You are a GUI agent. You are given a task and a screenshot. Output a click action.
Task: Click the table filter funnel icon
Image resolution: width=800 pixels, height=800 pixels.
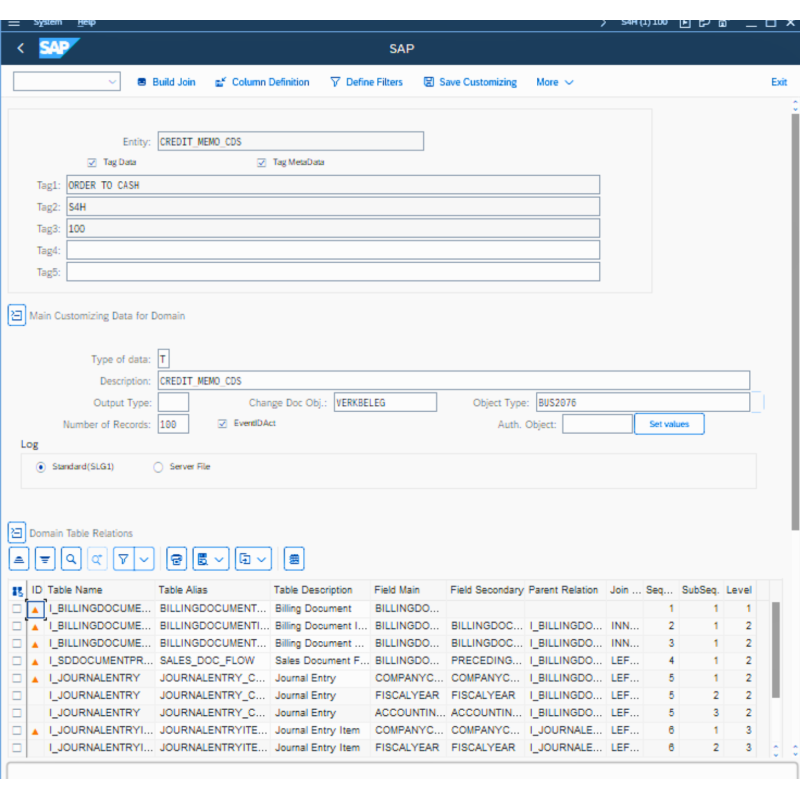click(123, 559)
